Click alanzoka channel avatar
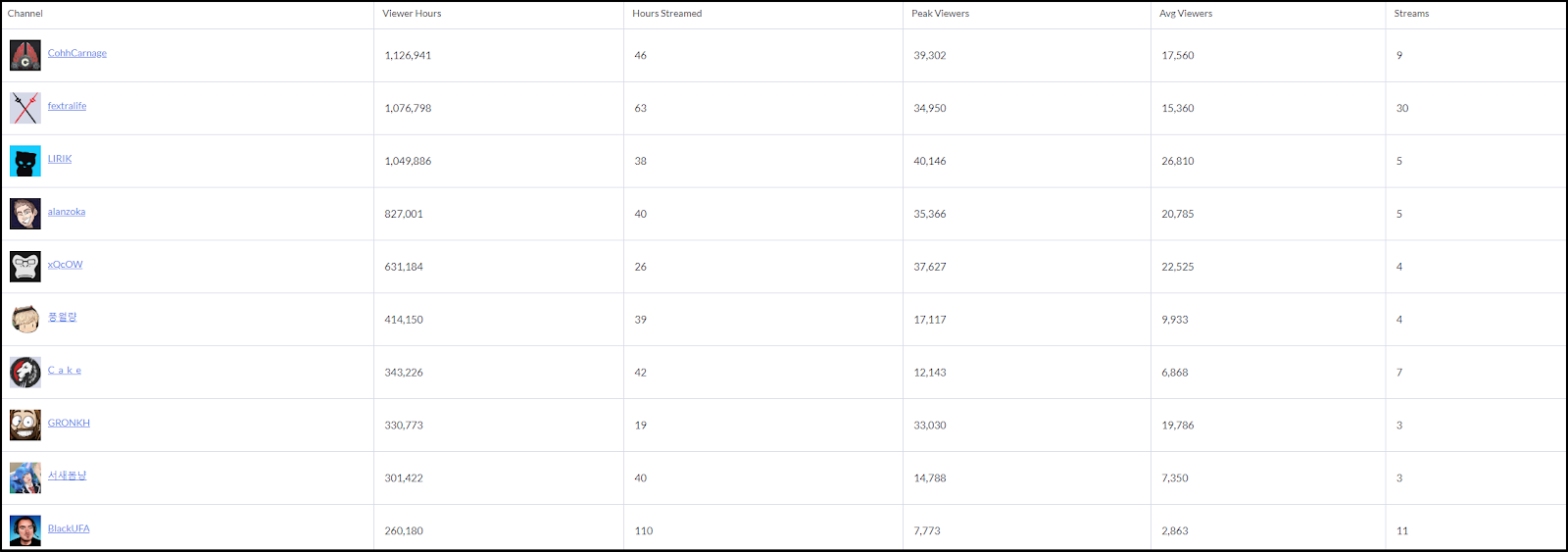1568x552 pixels. pyautogui.click(x=25, y=214)
